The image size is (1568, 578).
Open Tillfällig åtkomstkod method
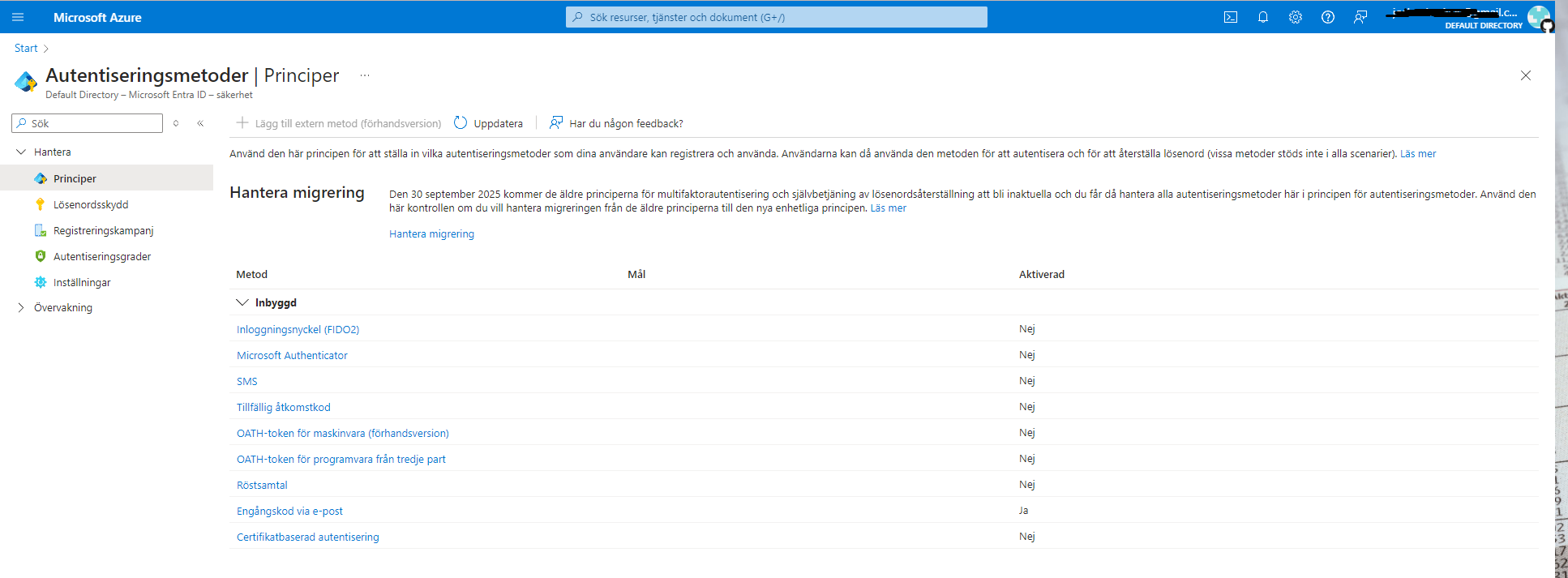click(284, 407)
